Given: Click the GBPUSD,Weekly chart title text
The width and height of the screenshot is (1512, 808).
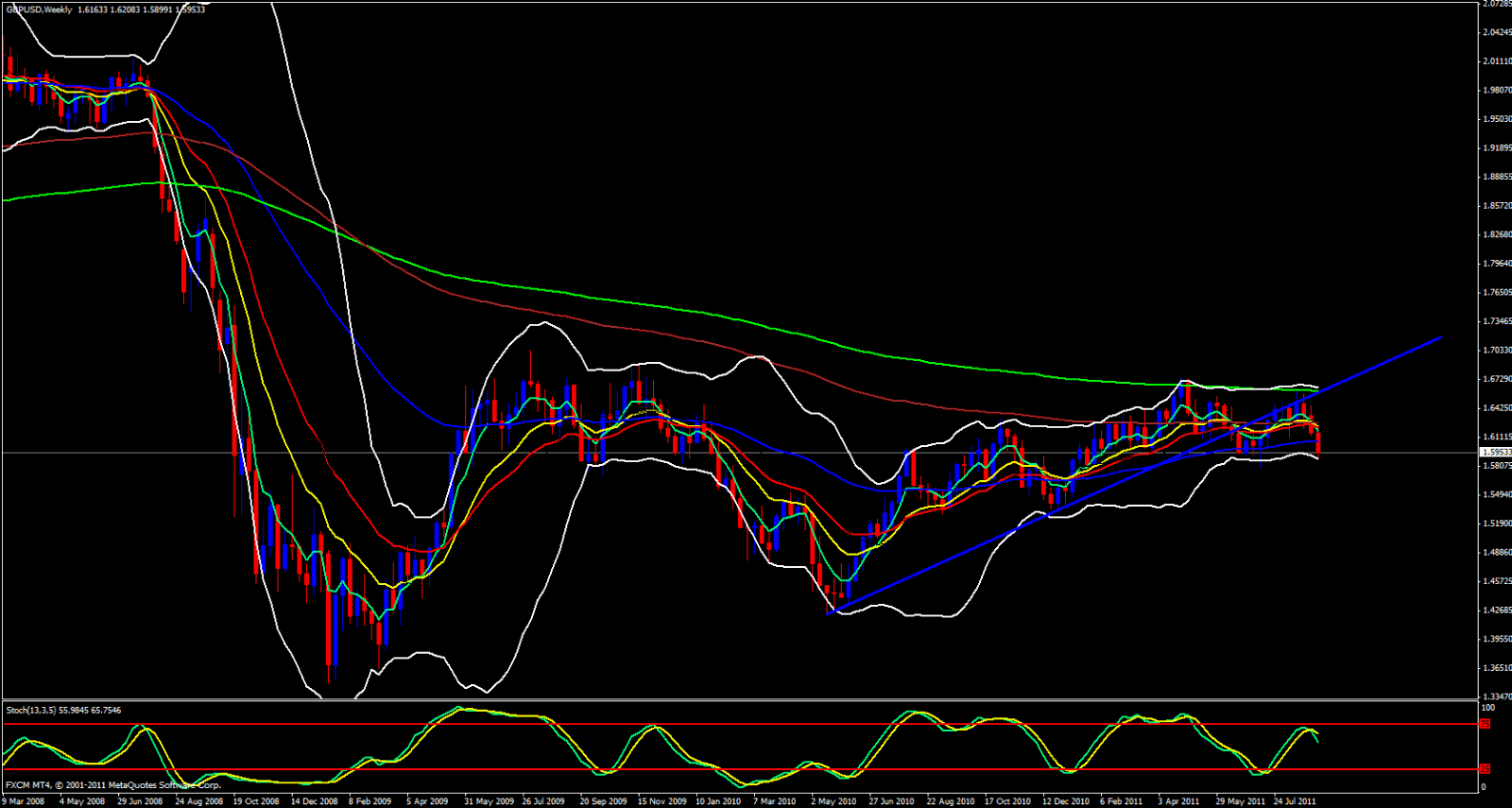Looking at the screenshot, I should coord(40,9).
